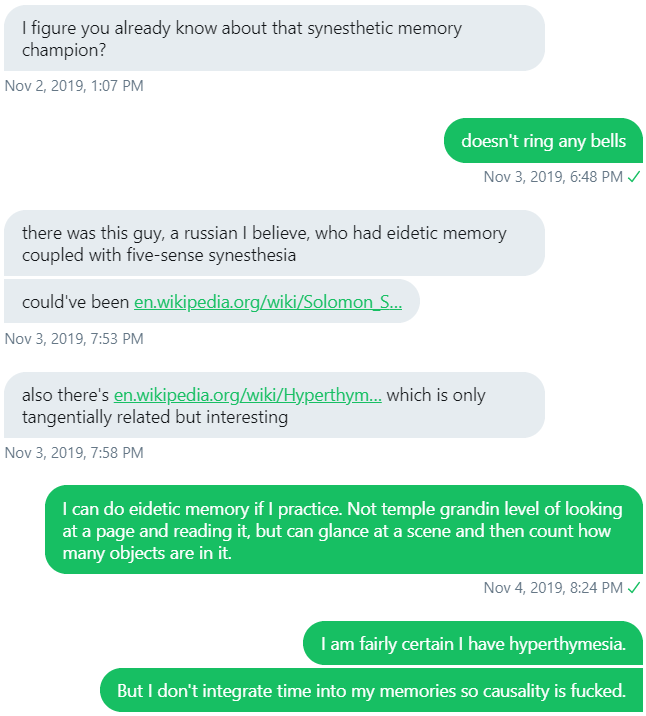
Task: Click the Nov 3, 2019, 6:48 PM timestamp
Action: (553, 177)
